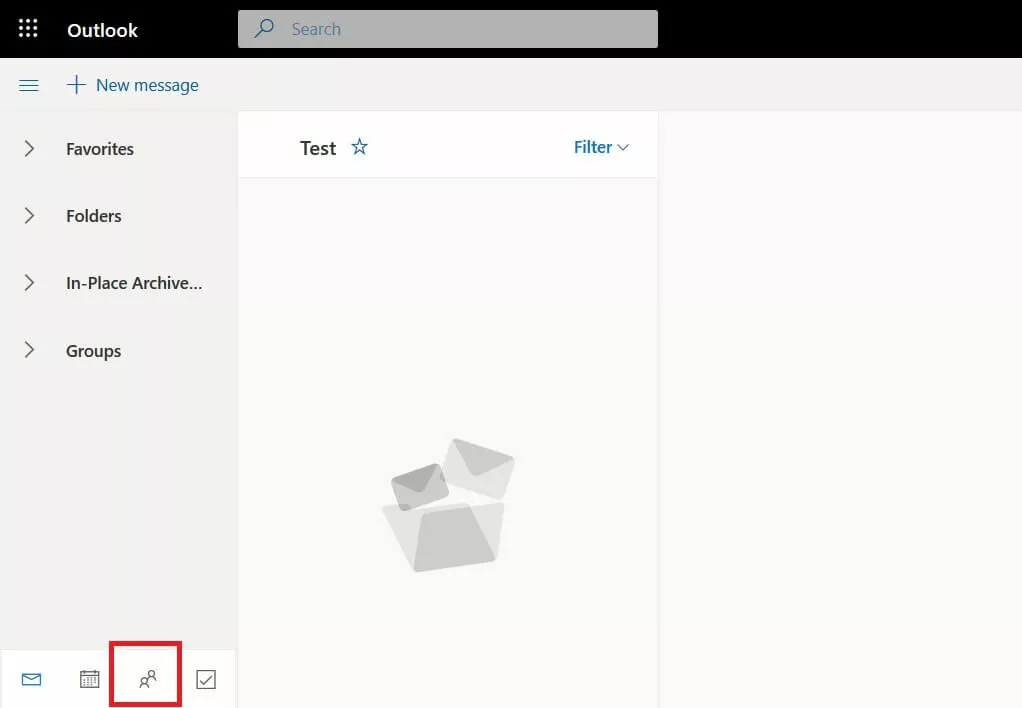Click the plus icon beside New message
This screenshot has width=1022, height=708.
(x=75, y=85)
